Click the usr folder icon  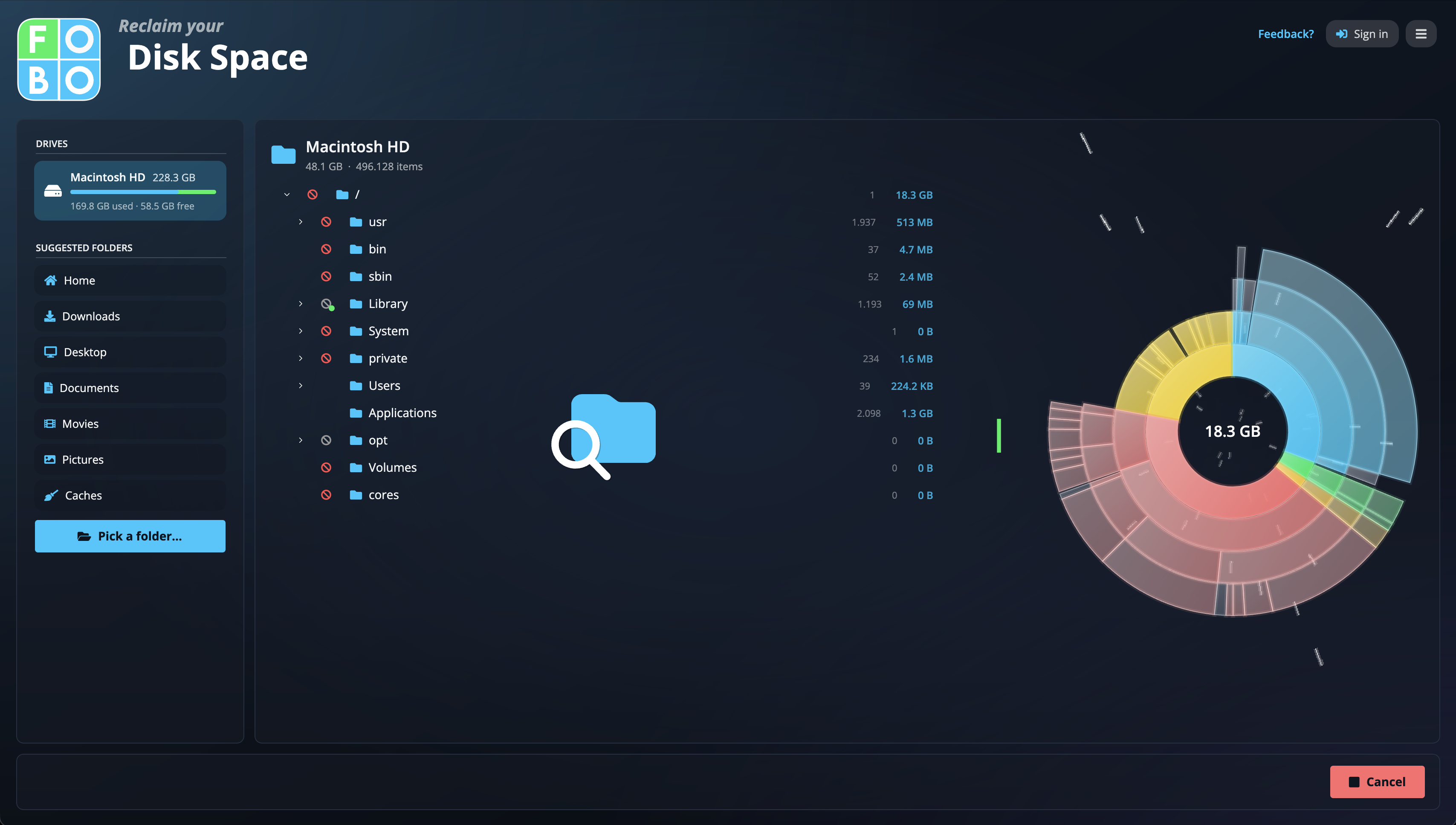pos(356,222)
